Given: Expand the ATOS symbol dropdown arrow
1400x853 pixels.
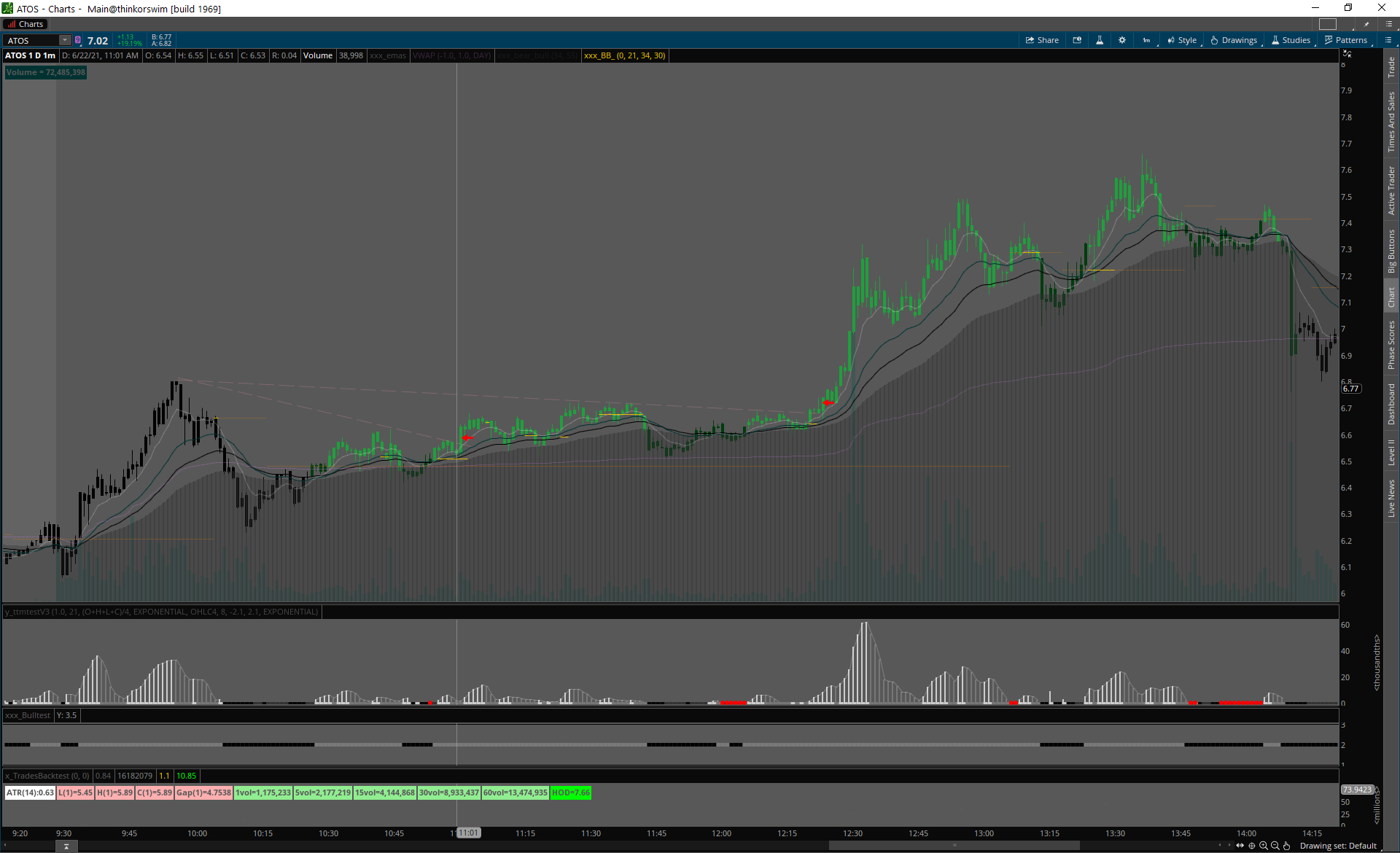Looking at the screenshot, I should (65, 40).
